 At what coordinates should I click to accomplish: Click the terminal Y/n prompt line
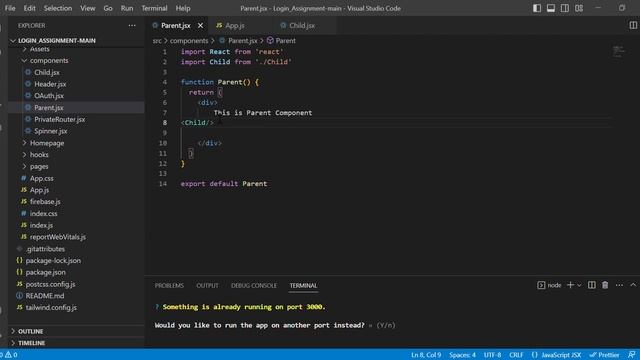click(275, 325)
